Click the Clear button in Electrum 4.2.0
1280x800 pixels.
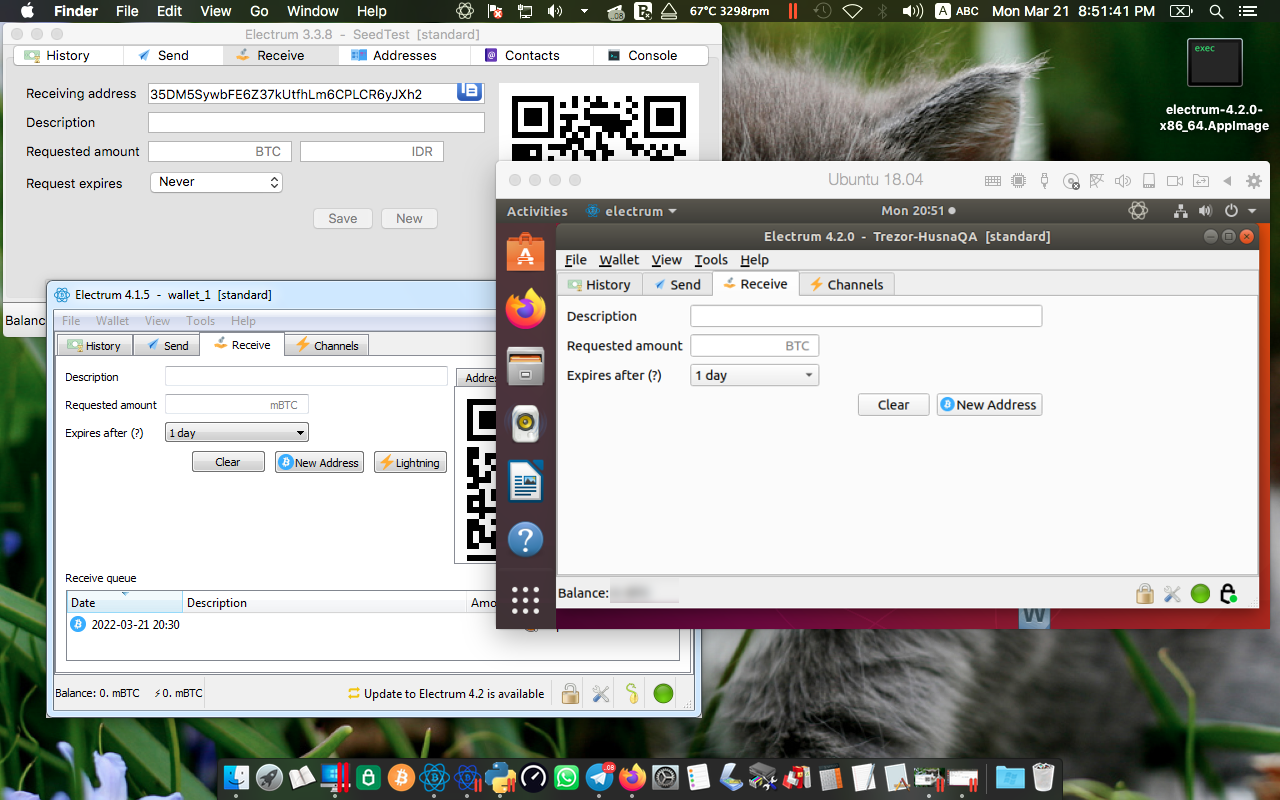(x=893, y=405)
